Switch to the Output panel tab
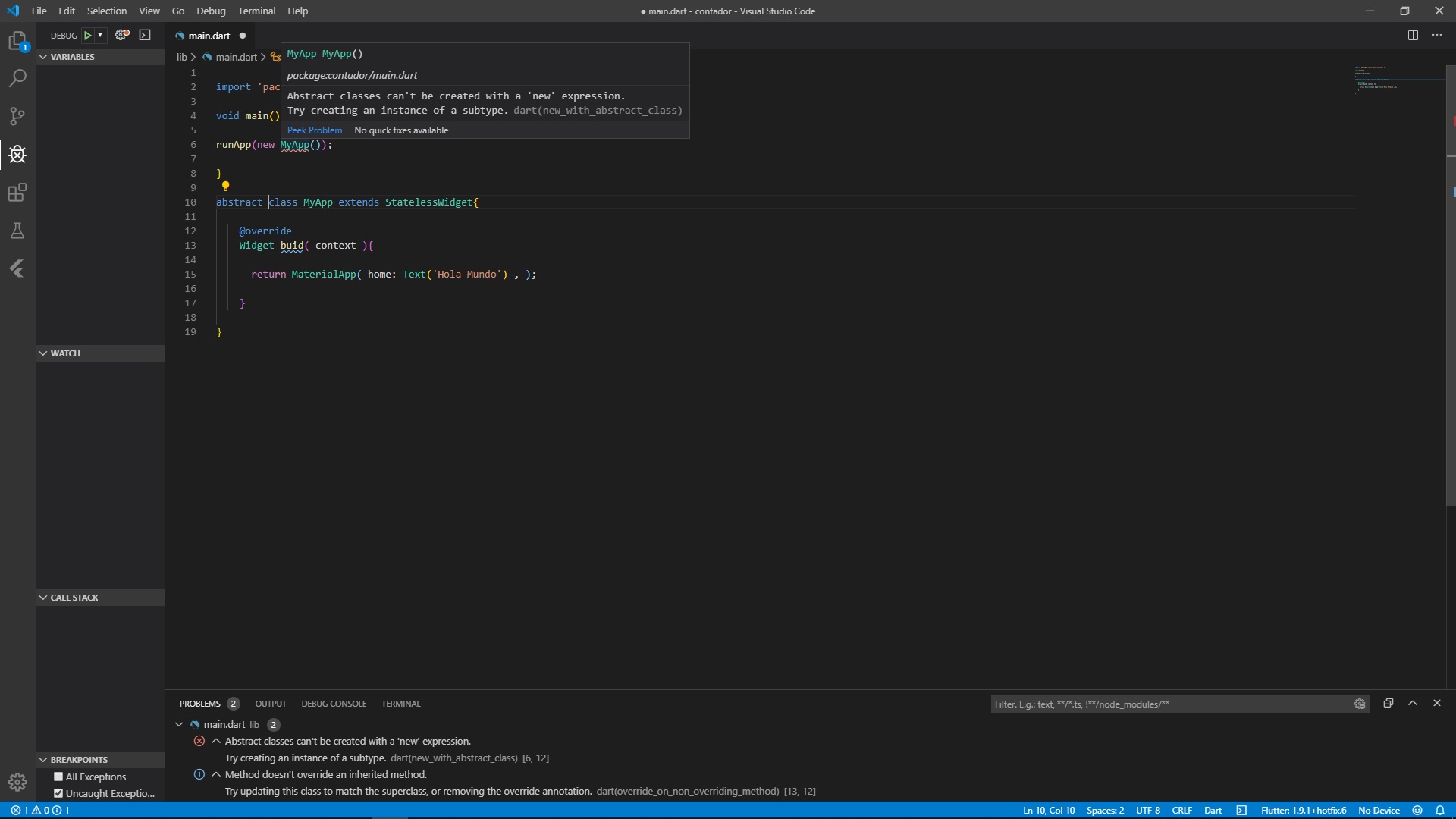This screenshot has height=819, width=1456. pos(271,704)
